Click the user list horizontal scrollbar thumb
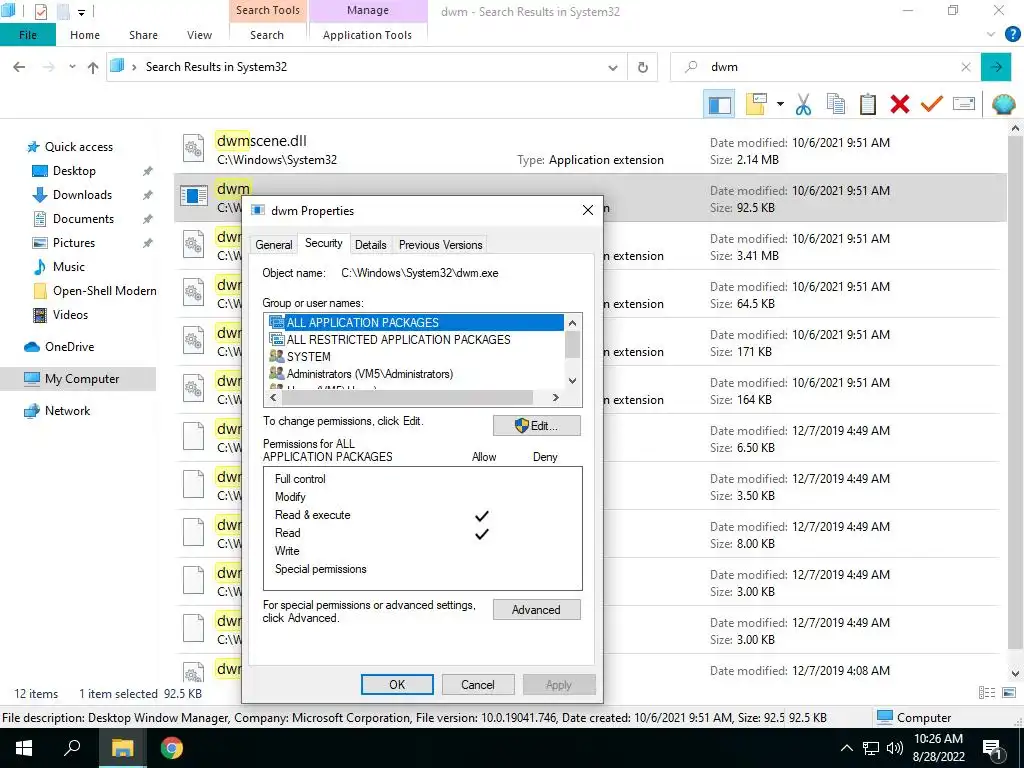This screenshot has width=1024, height=768. click(408, 397)
